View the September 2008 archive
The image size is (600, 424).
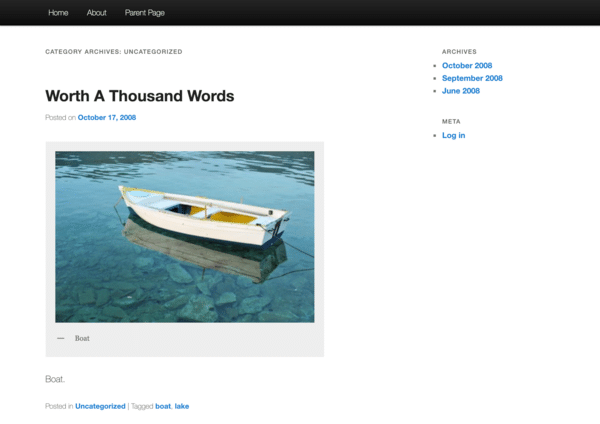click(472, 78)
